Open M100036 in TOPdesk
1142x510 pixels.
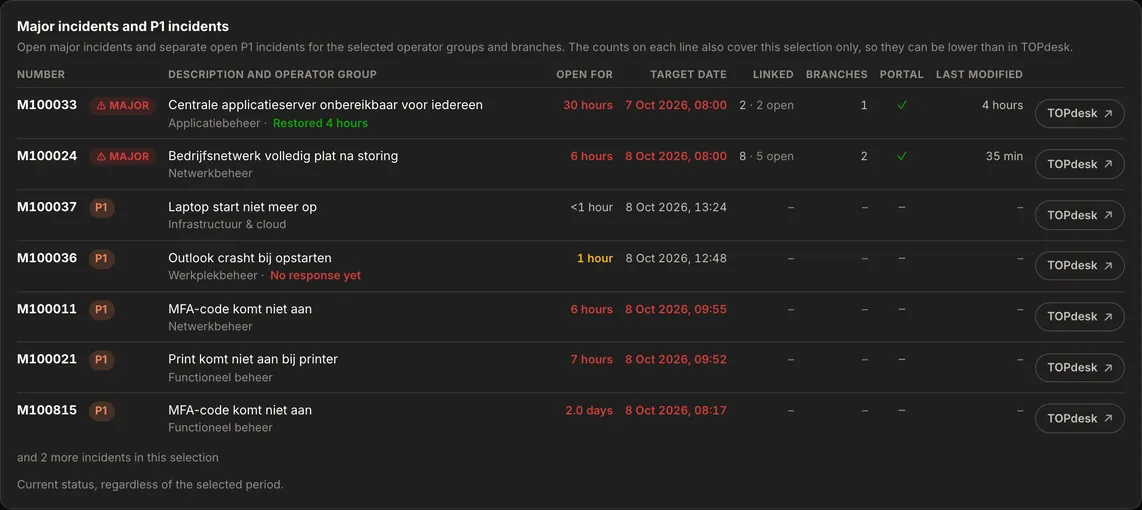1079,266
